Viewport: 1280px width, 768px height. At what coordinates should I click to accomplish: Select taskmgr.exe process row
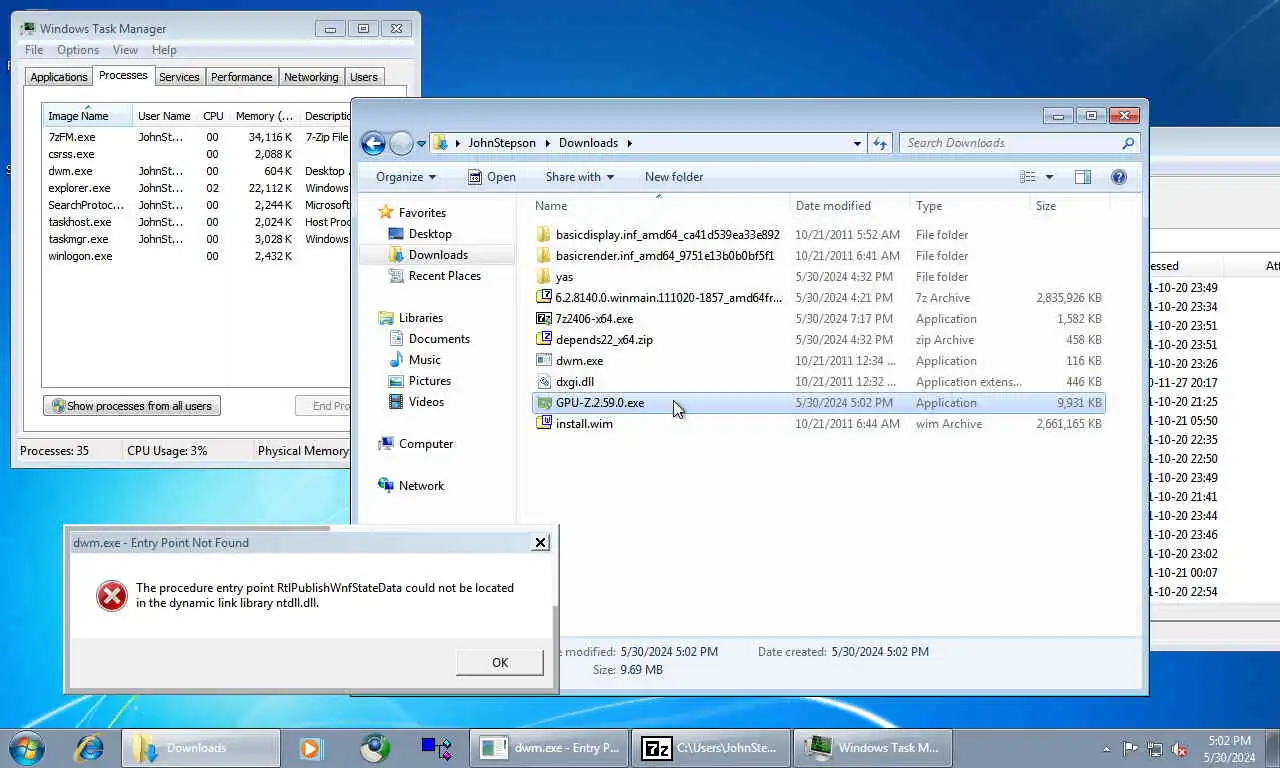(x=196, y=239)
